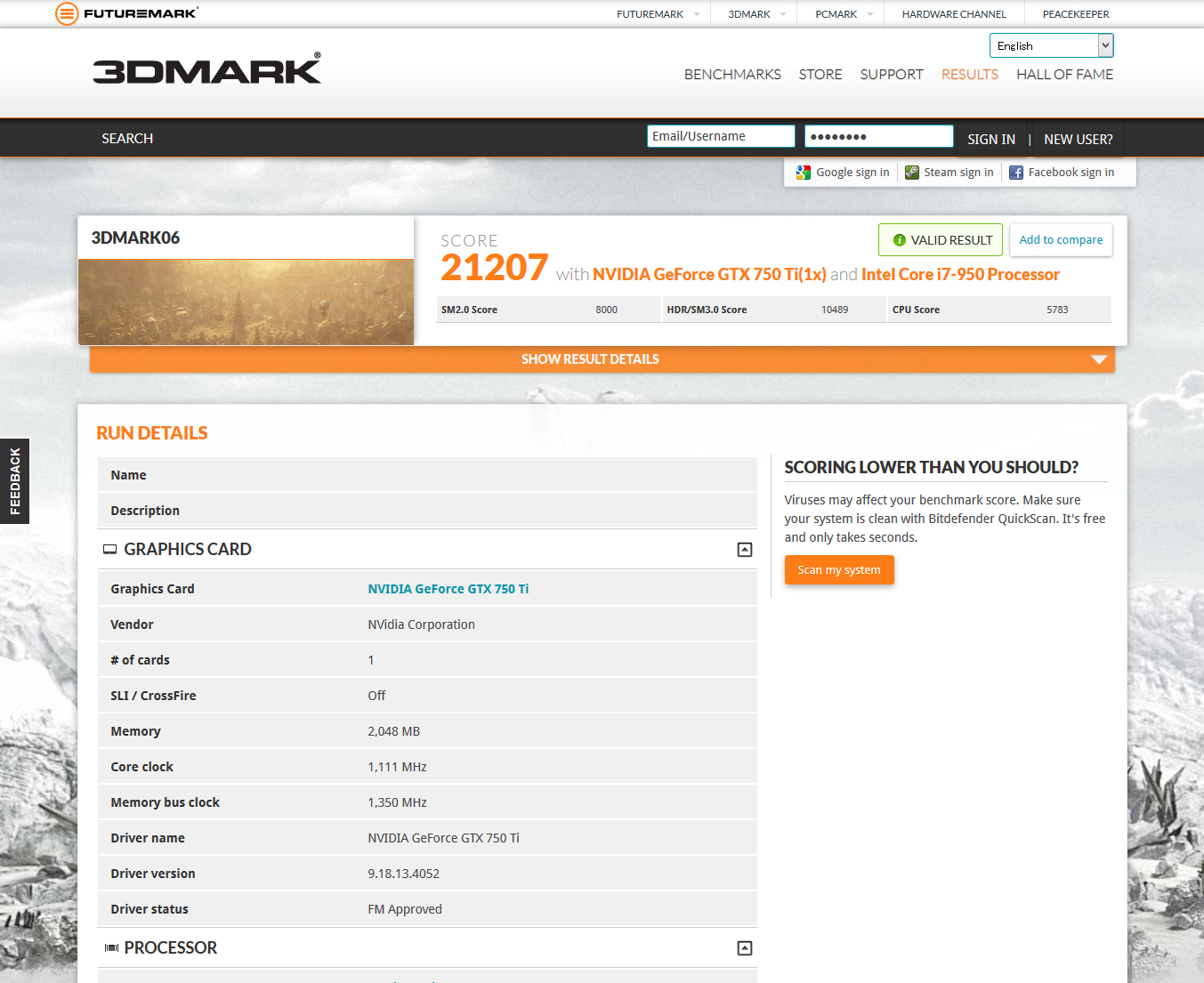Click the Graphics Card section monitor icon

110,550
